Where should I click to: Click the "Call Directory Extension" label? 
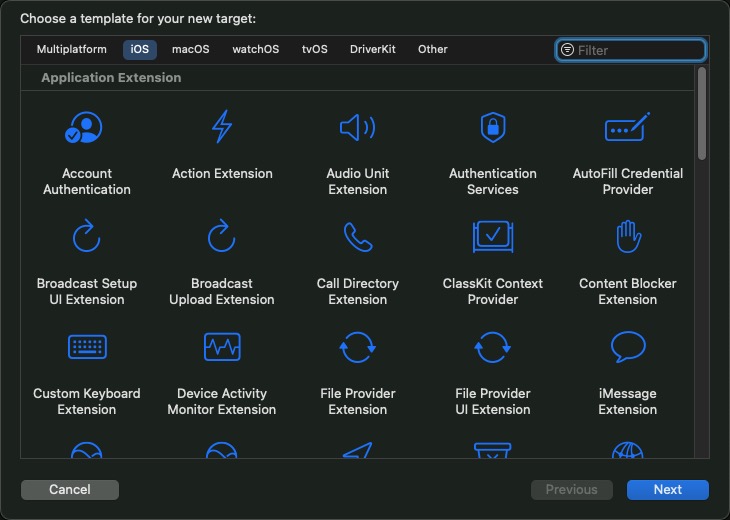[358, 291]
